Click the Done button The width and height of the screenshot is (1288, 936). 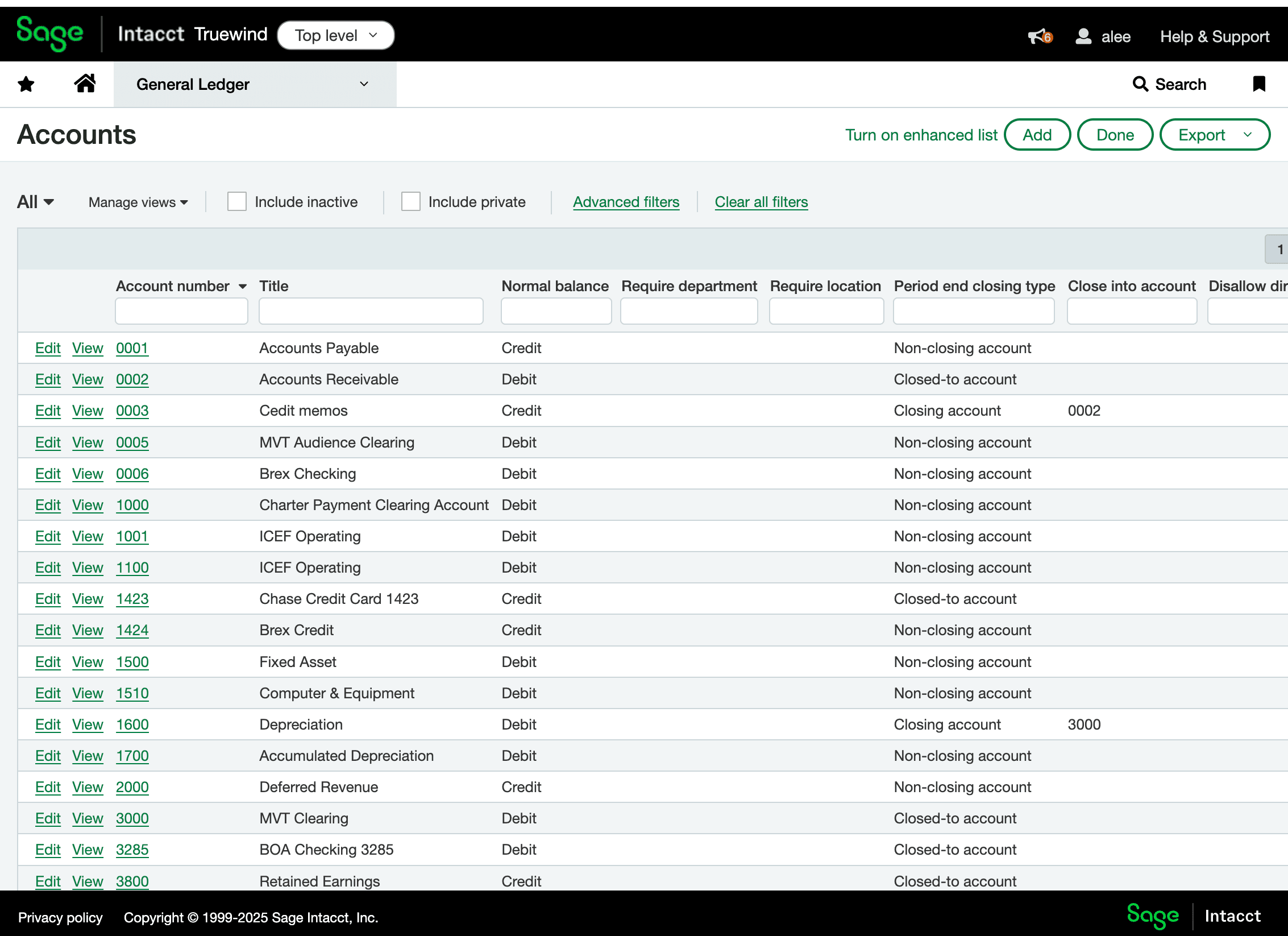pyautogui.click(x=1115, y=135)
